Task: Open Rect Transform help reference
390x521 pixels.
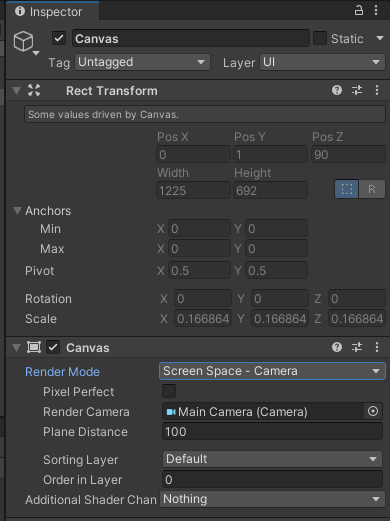Action: pos(337,90)
